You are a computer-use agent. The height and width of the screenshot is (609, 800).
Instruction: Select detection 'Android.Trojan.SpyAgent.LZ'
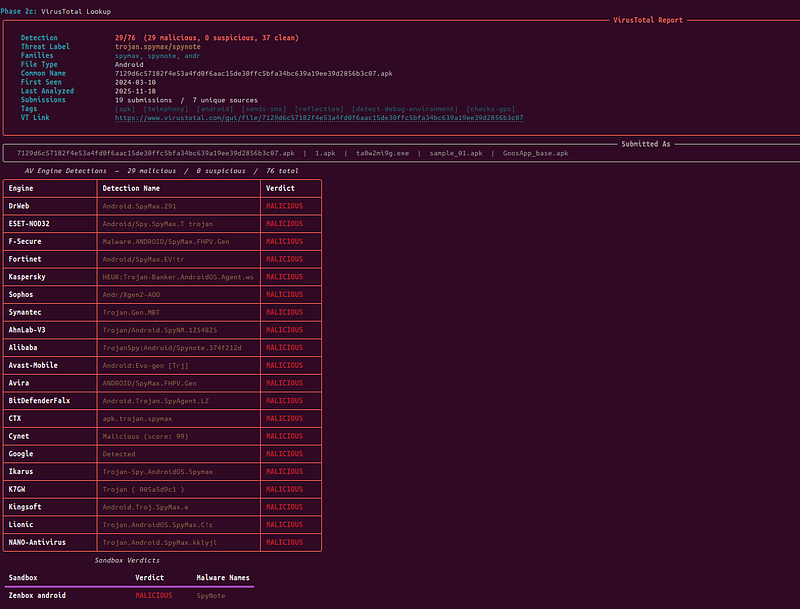click(156, 401)
